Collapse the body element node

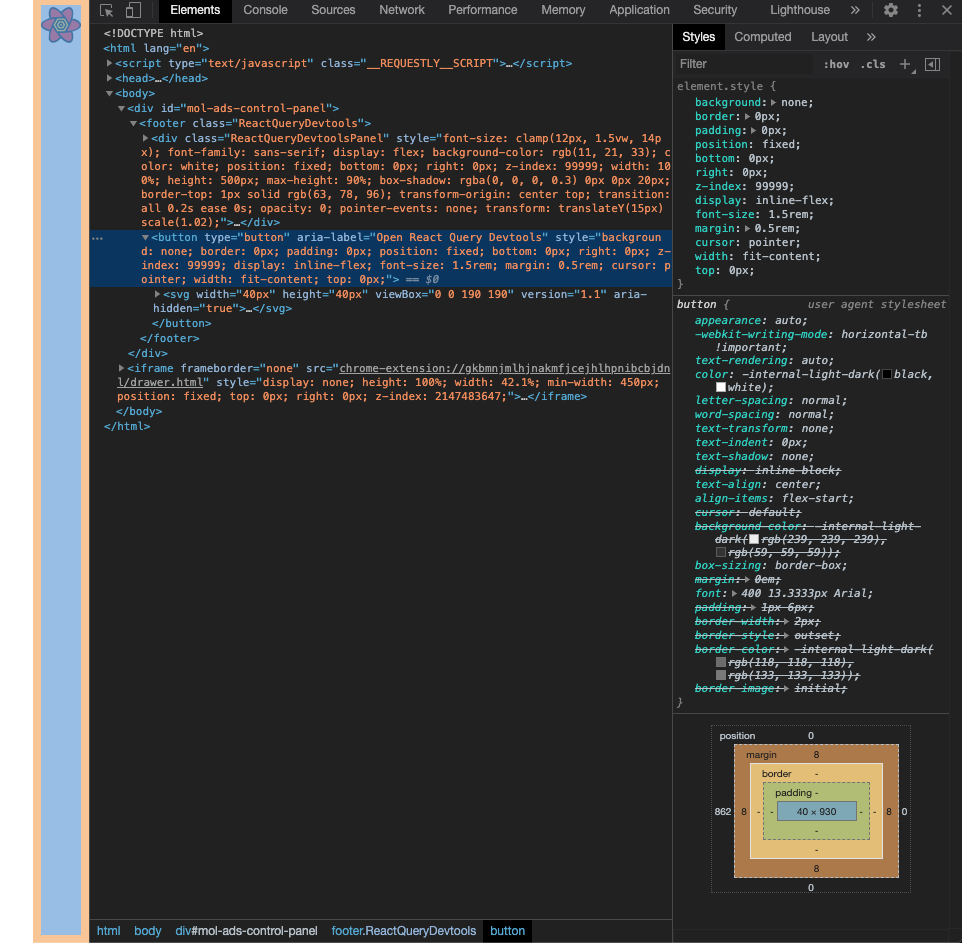[109, 93]
